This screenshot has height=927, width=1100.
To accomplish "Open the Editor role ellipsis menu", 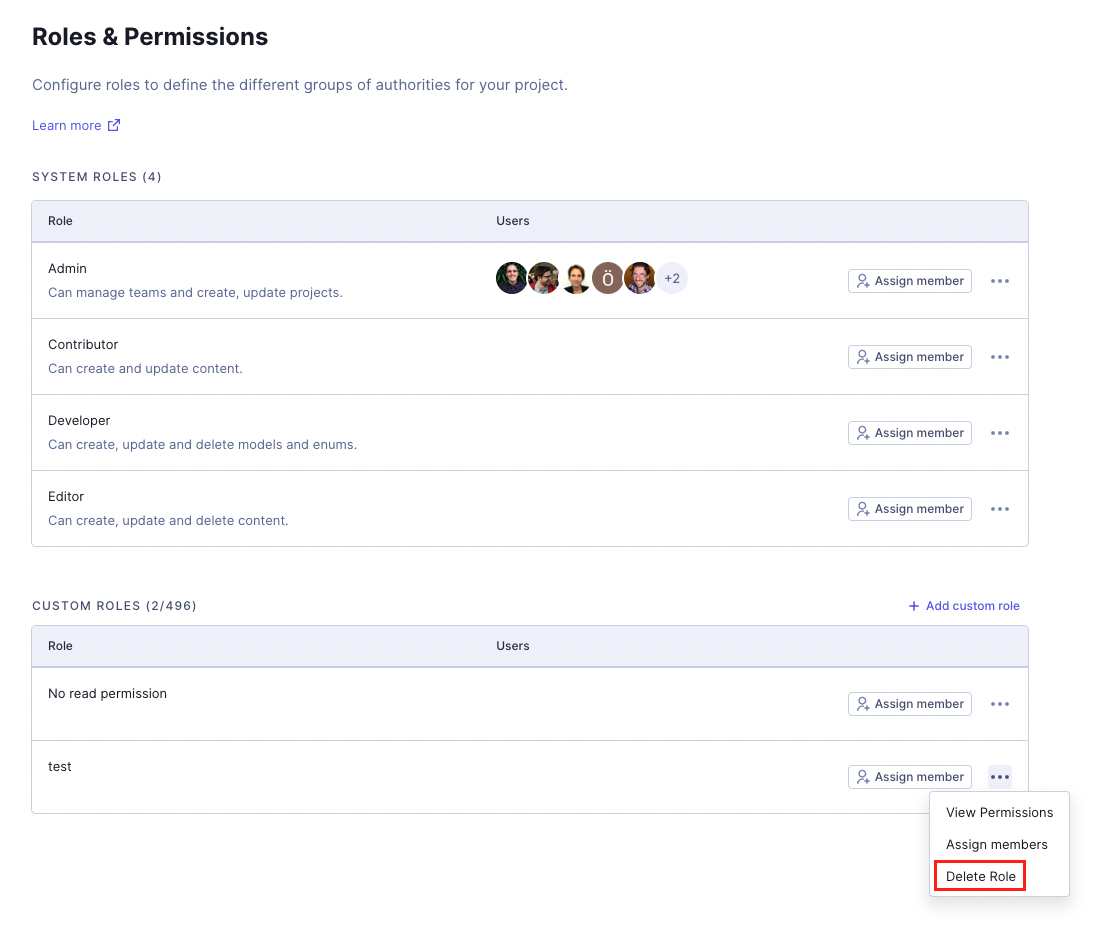I will click(999, 509).
